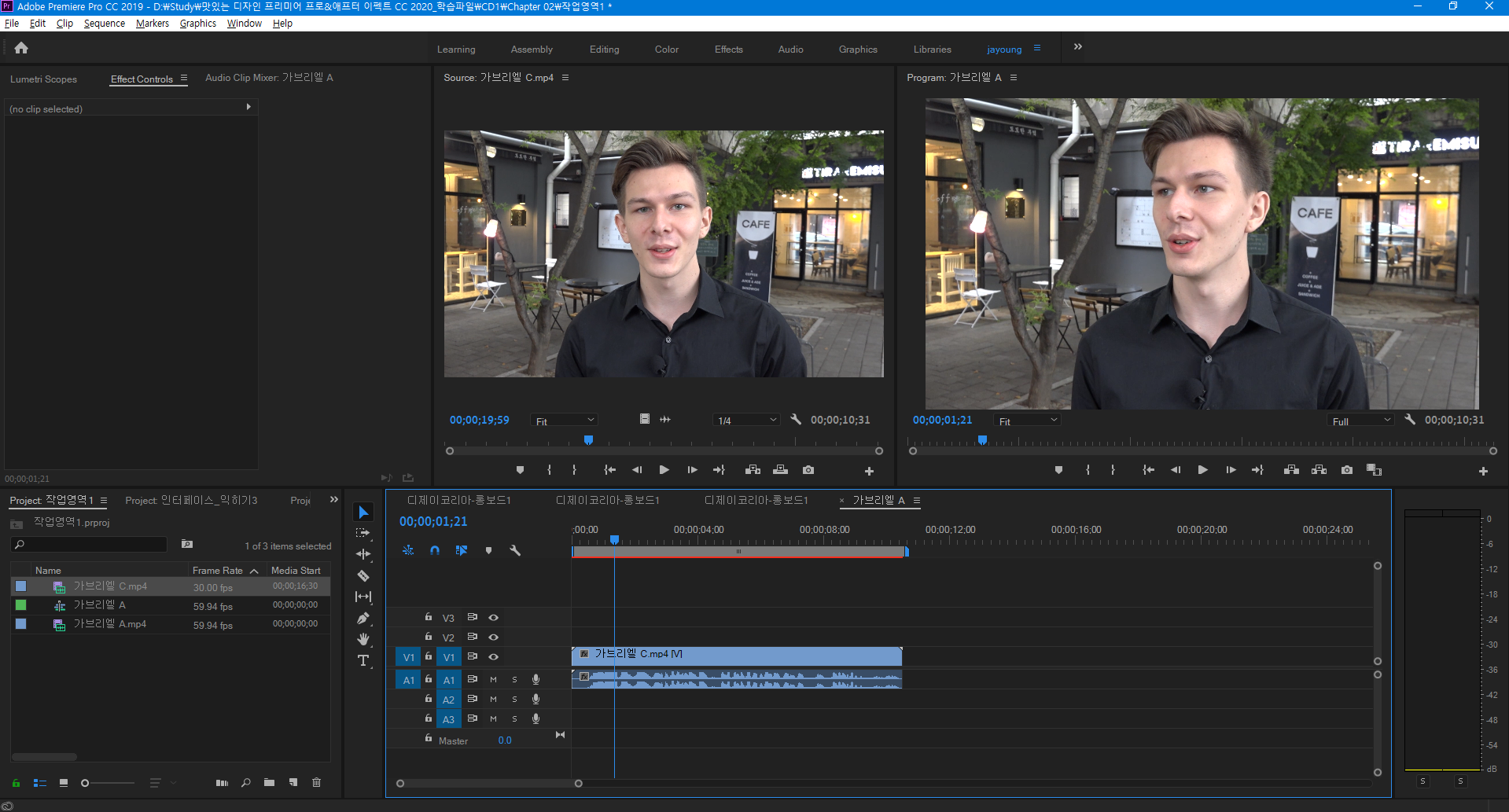Mute track A1 in the timeline
This screenshot has height=812, width=1509.
(x=494, y=680)
